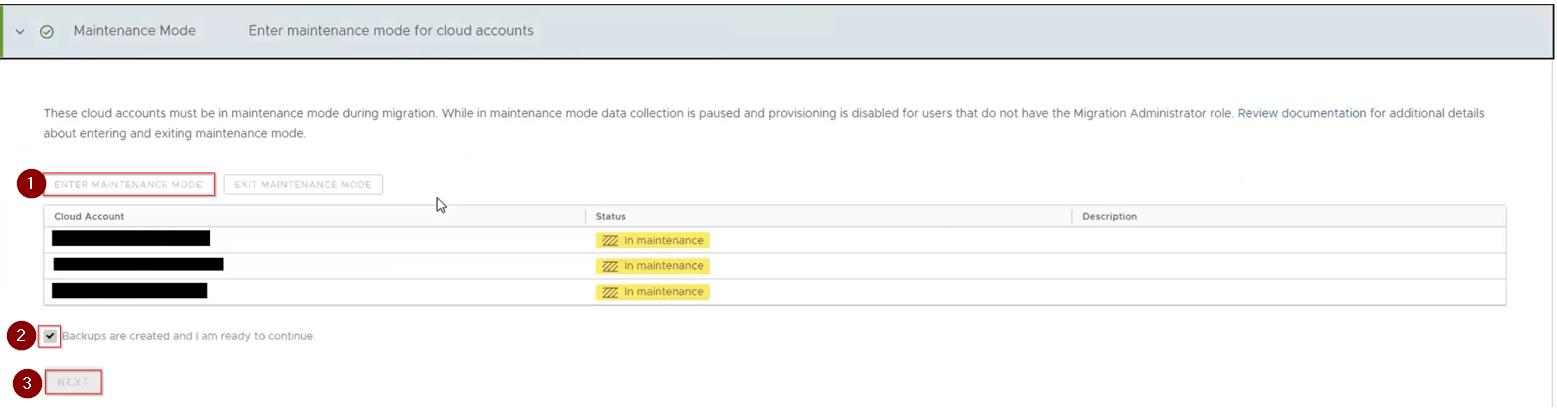
Task: Click the first row's In maintenance badge
Action: [x=652, y=240]
